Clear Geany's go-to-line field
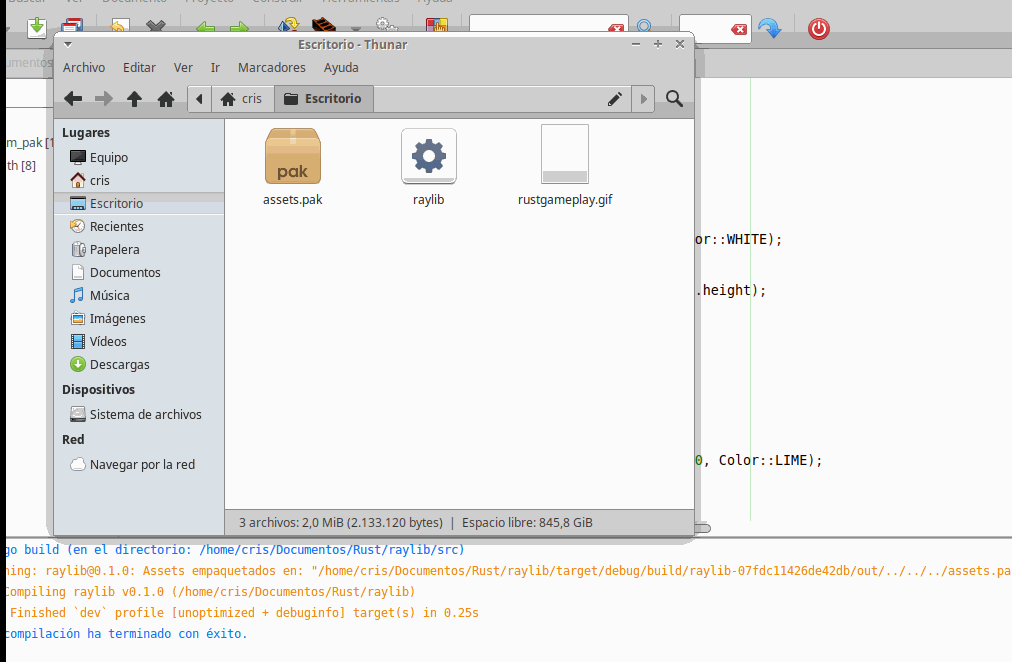The image size is (1012, 662). click(x=739, y=29)
